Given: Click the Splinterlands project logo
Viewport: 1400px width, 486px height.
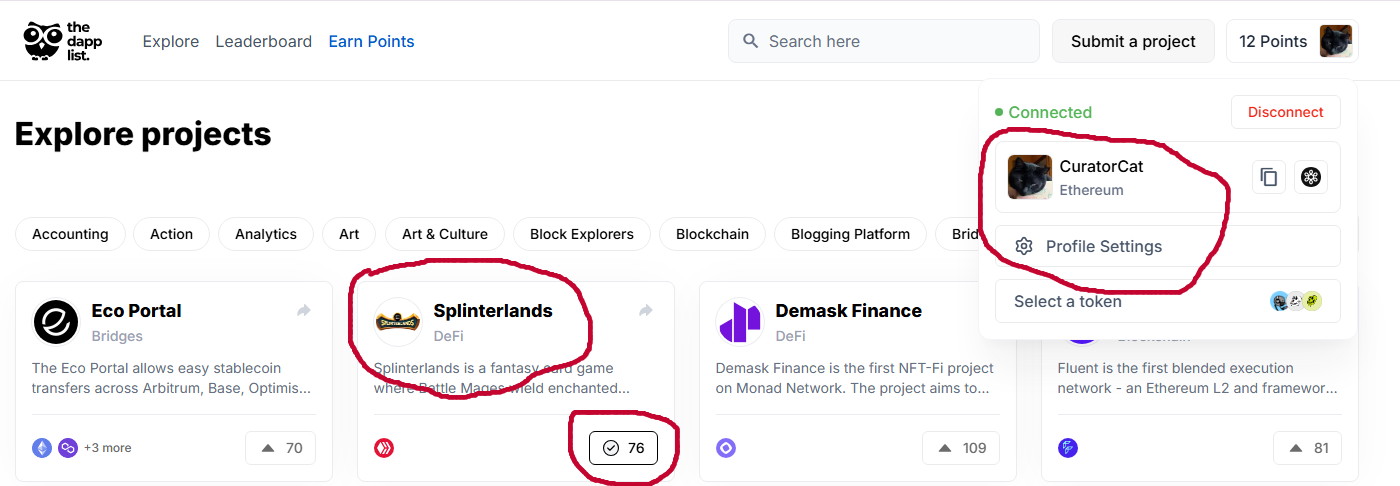Looking at the screenshot, I should [x=398, y=322].
